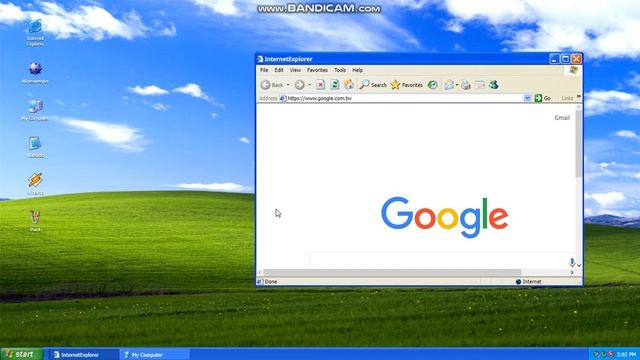
Task: Open the Favorites pane via the star button
Action: click(407, 85)
